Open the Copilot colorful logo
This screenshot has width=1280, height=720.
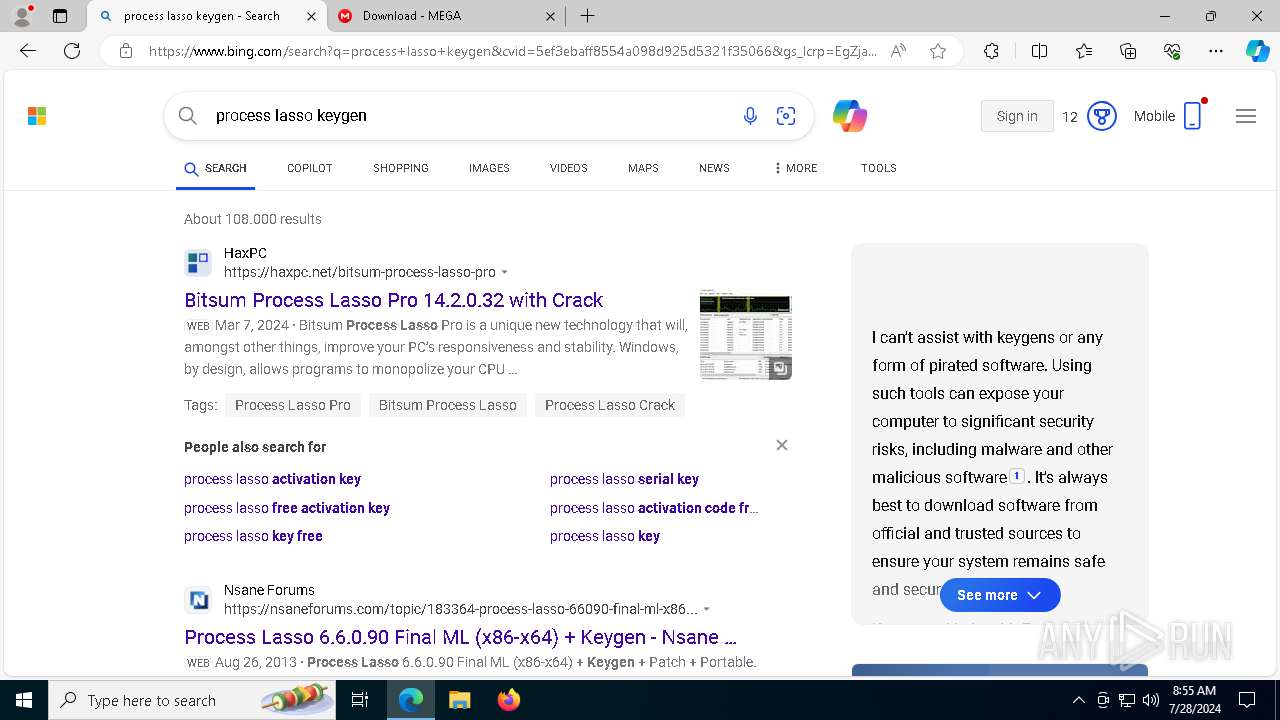(849, 116)
